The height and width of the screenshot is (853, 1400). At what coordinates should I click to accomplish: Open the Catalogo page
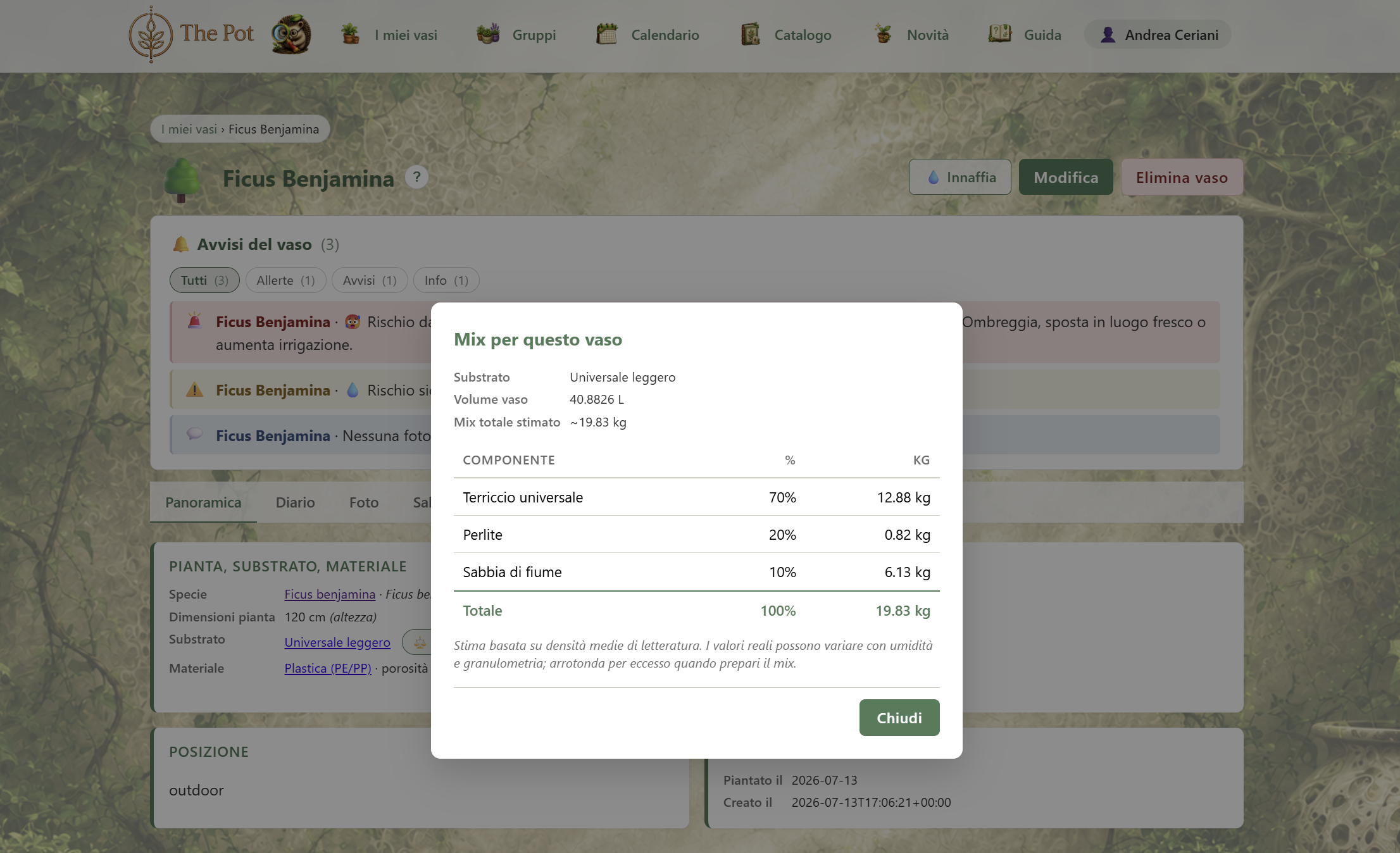click(803, 35)
